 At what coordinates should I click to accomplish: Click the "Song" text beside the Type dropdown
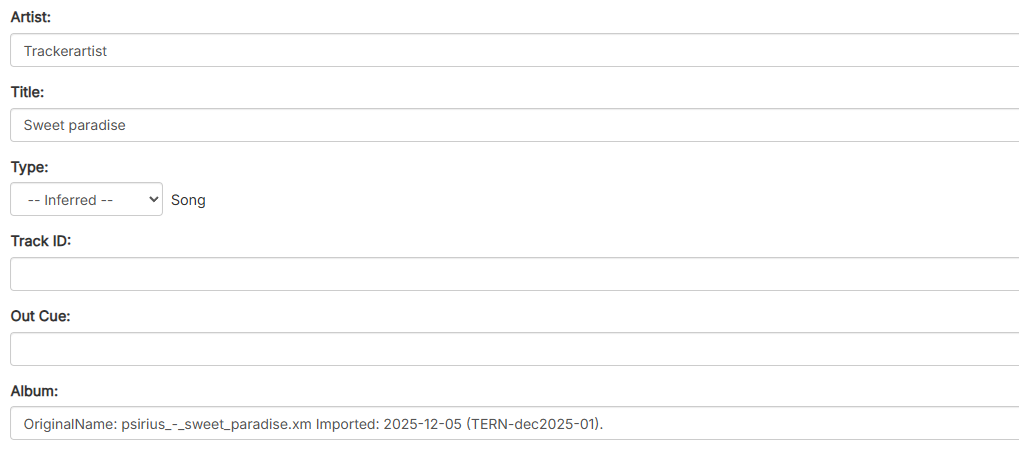click(x=188, y=200)
